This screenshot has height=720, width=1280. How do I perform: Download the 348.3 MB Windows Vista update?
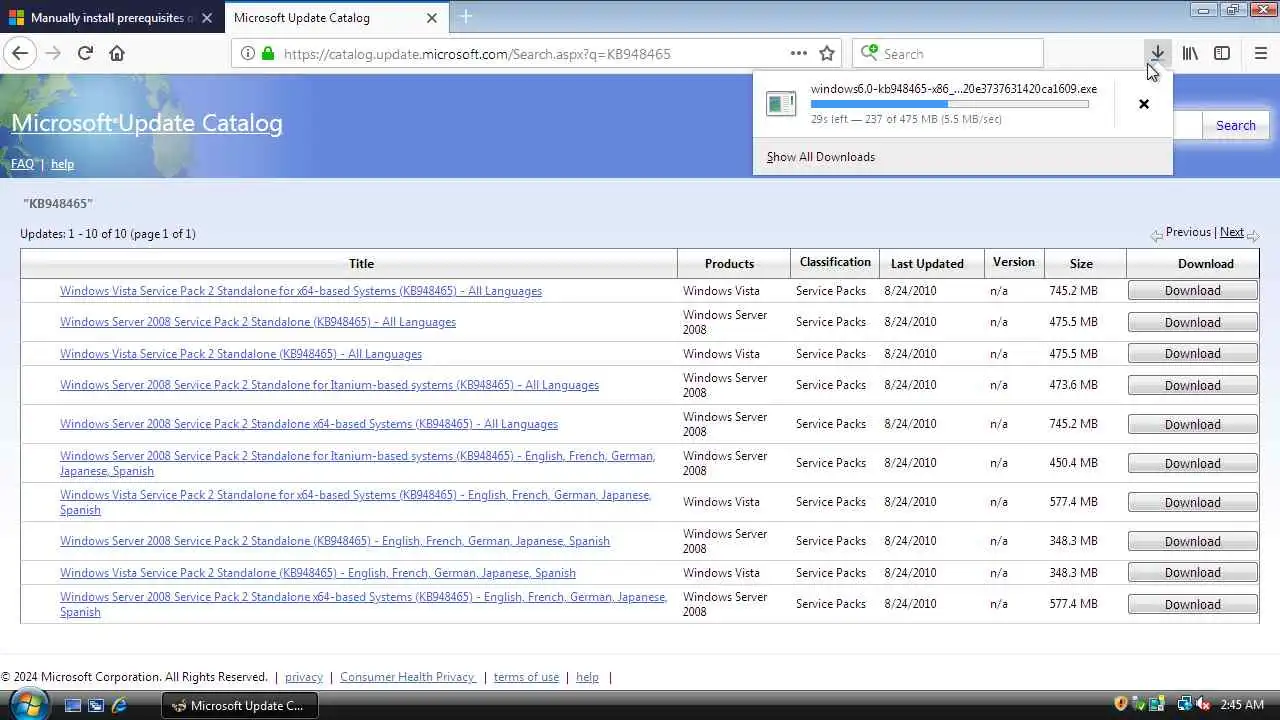coord(1192,573)
